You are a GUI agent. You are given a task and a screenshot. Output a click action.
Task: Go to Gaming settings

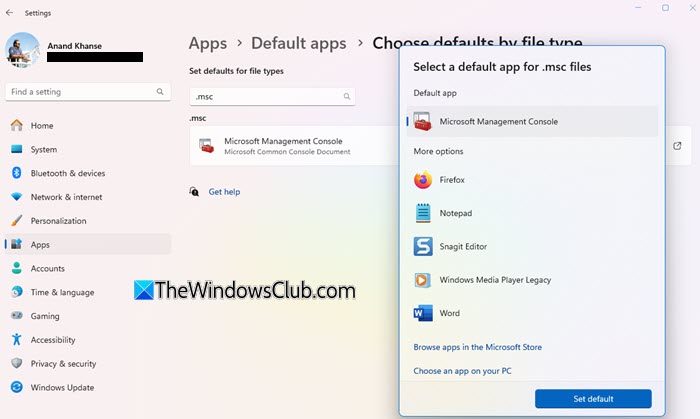tap(88, 315)
